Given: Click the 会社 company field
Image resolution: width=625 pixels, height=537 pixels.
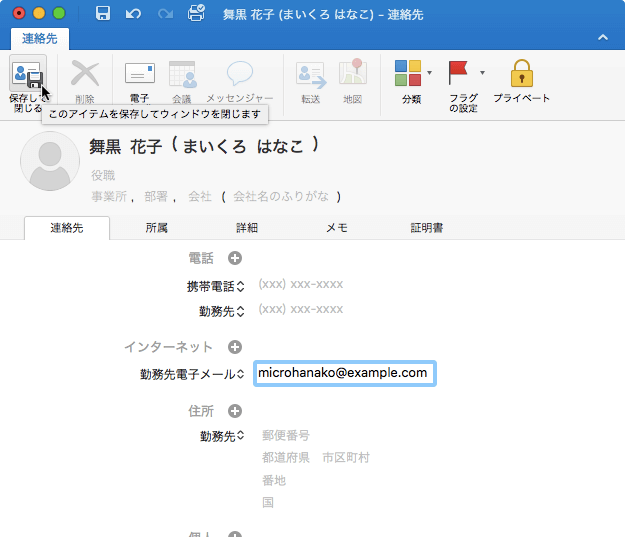Looking at the screenshot, I should tap(200, 196).
